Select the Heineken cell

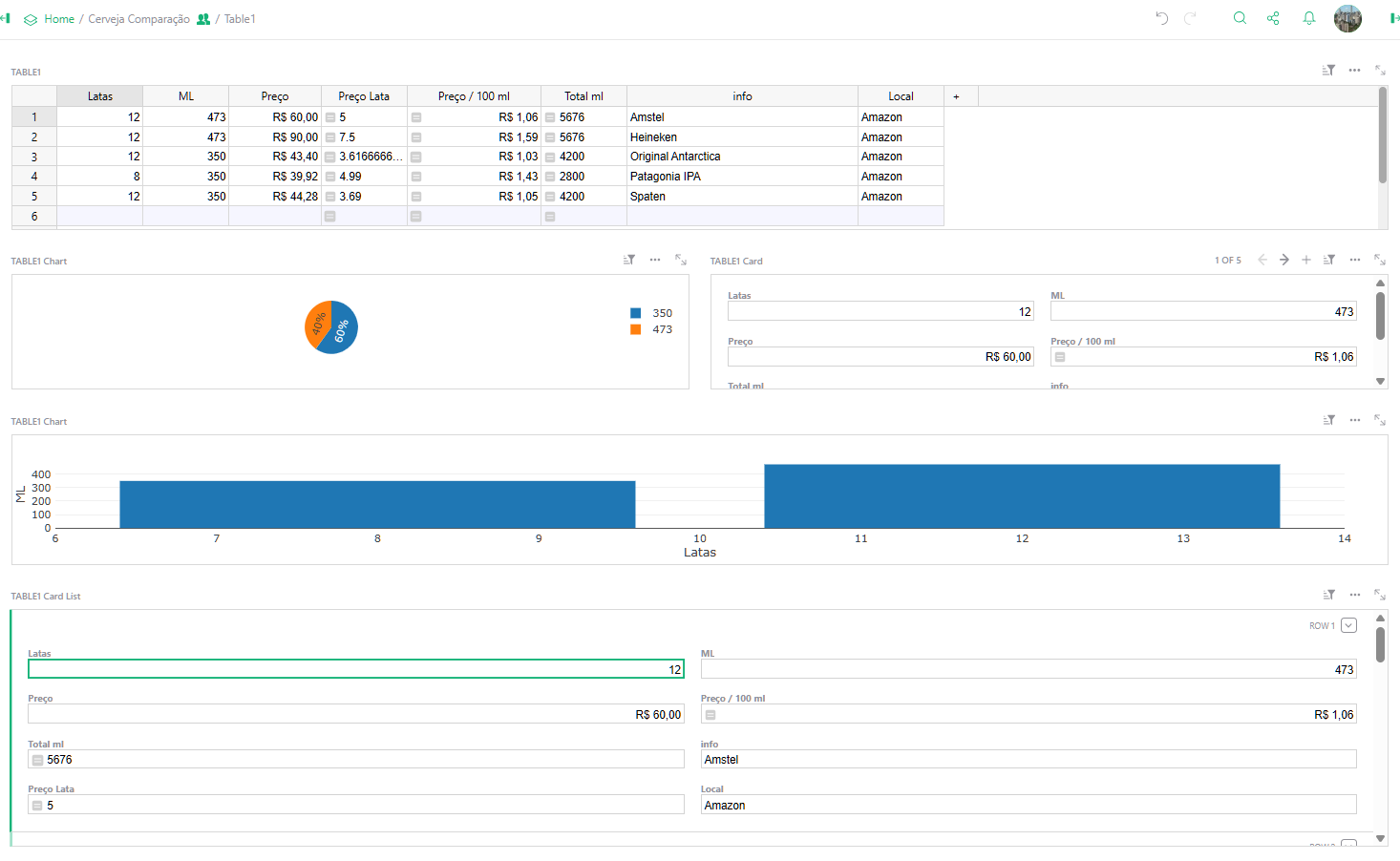pos(742,137)
